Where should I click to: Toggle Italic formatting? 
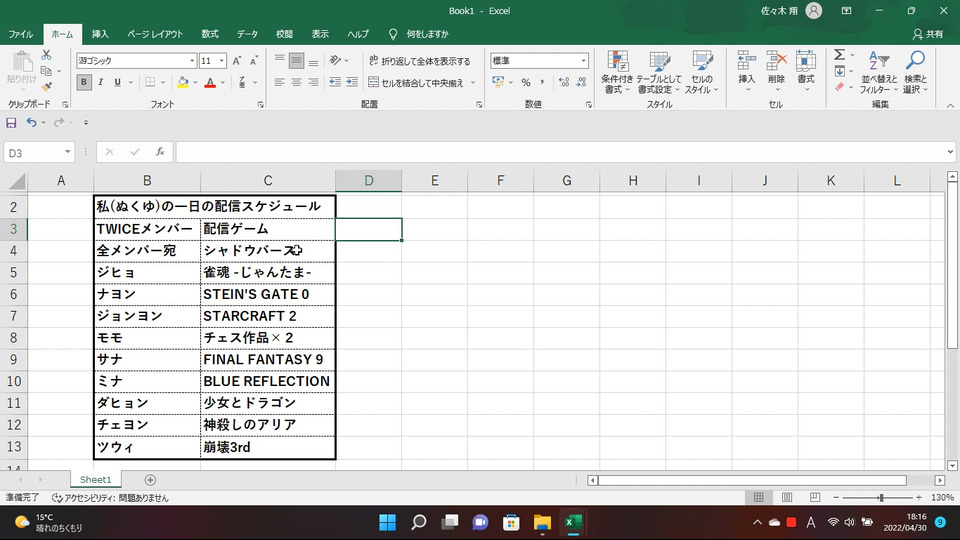pyautogui.click(x=100, y=82)
